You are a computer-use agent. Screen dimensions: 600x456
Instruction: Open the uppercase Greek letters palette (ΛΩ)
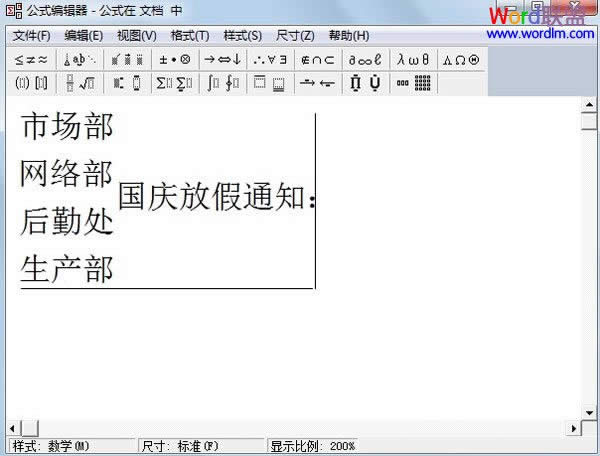click(460, 59)
